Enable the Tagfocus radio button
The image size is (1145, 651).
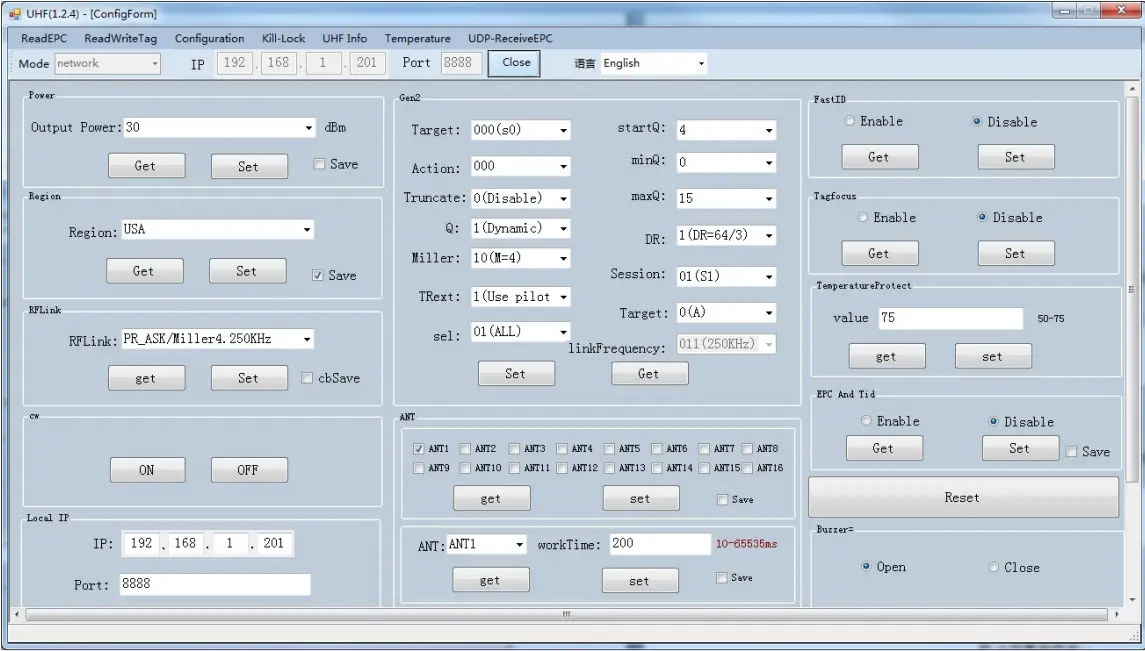coord(847,217)
